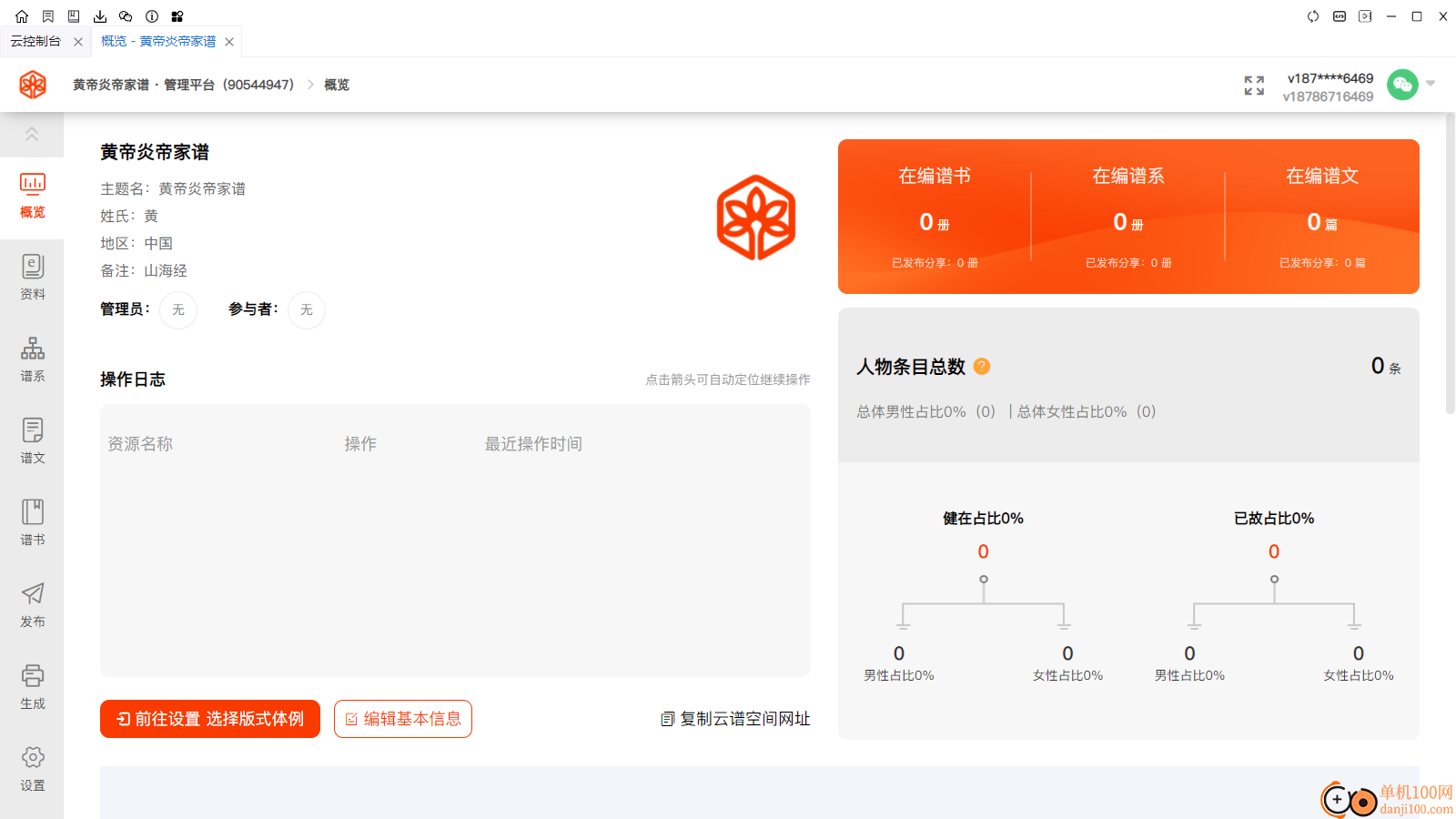Open the WeChat chat icon in toolbar
The width and height of the screenshot is (1456, 819).
[x=126, y=16]
